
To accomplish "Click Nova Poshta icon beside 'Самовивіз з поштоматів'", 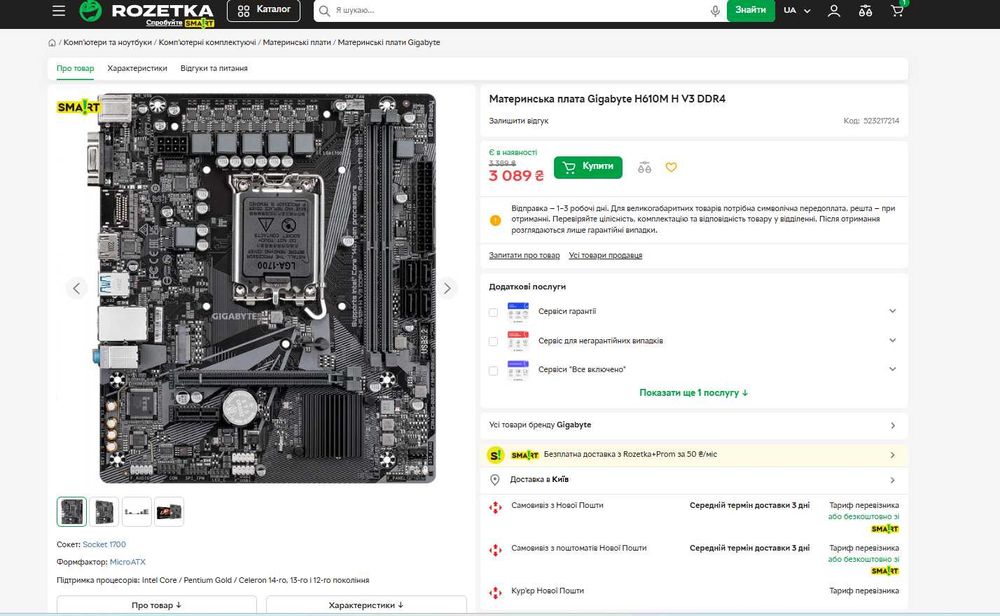I will click(496, 550).
